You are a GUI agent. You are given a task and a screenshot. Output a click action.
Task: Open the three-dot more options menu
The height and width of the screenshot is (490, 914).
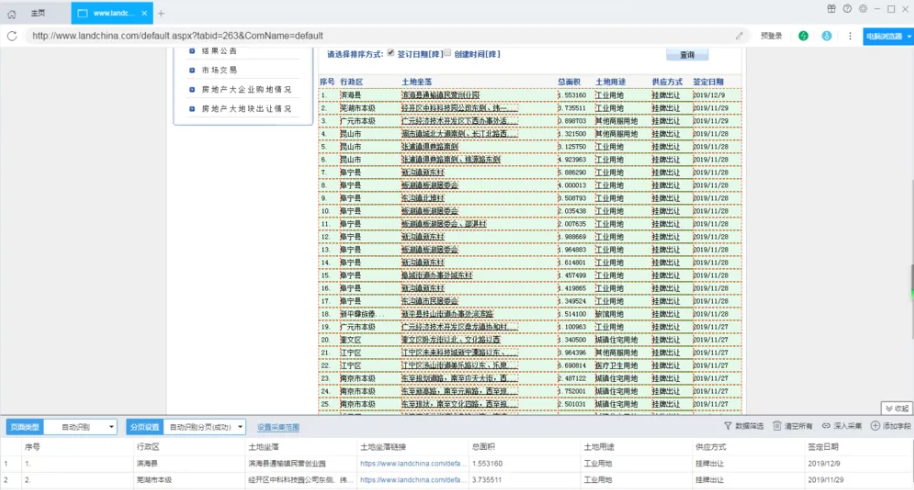click(849, 36)
